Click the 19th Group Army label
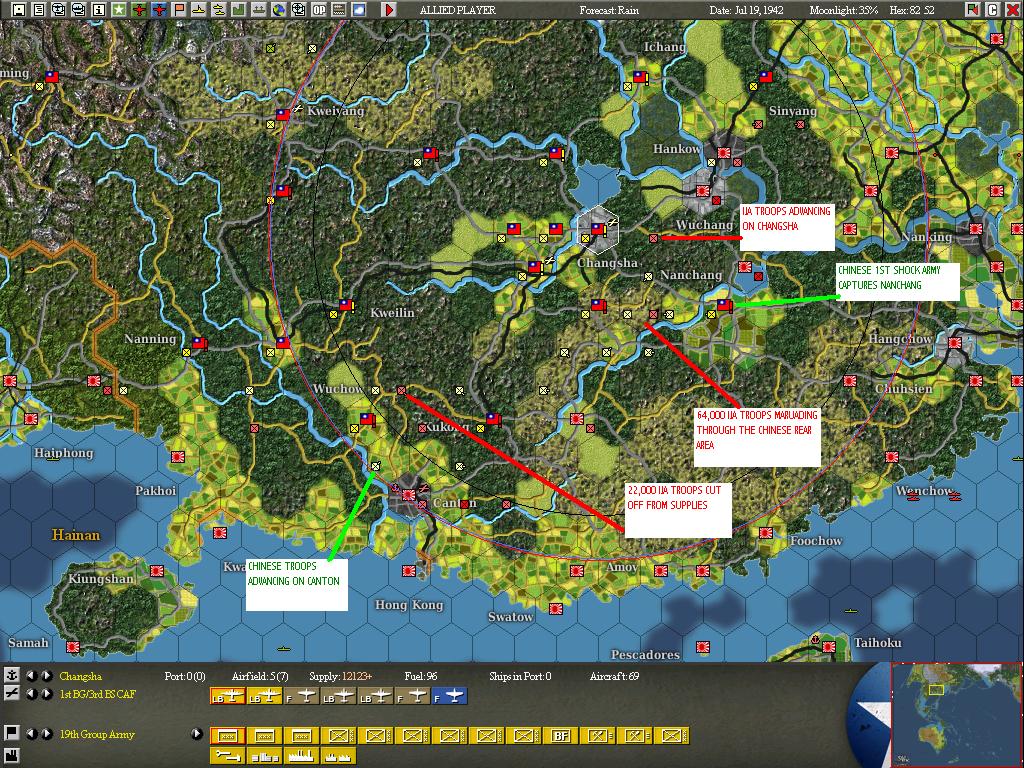The image size is (1024, 768). pyautogui.click(x=97, y=734)
